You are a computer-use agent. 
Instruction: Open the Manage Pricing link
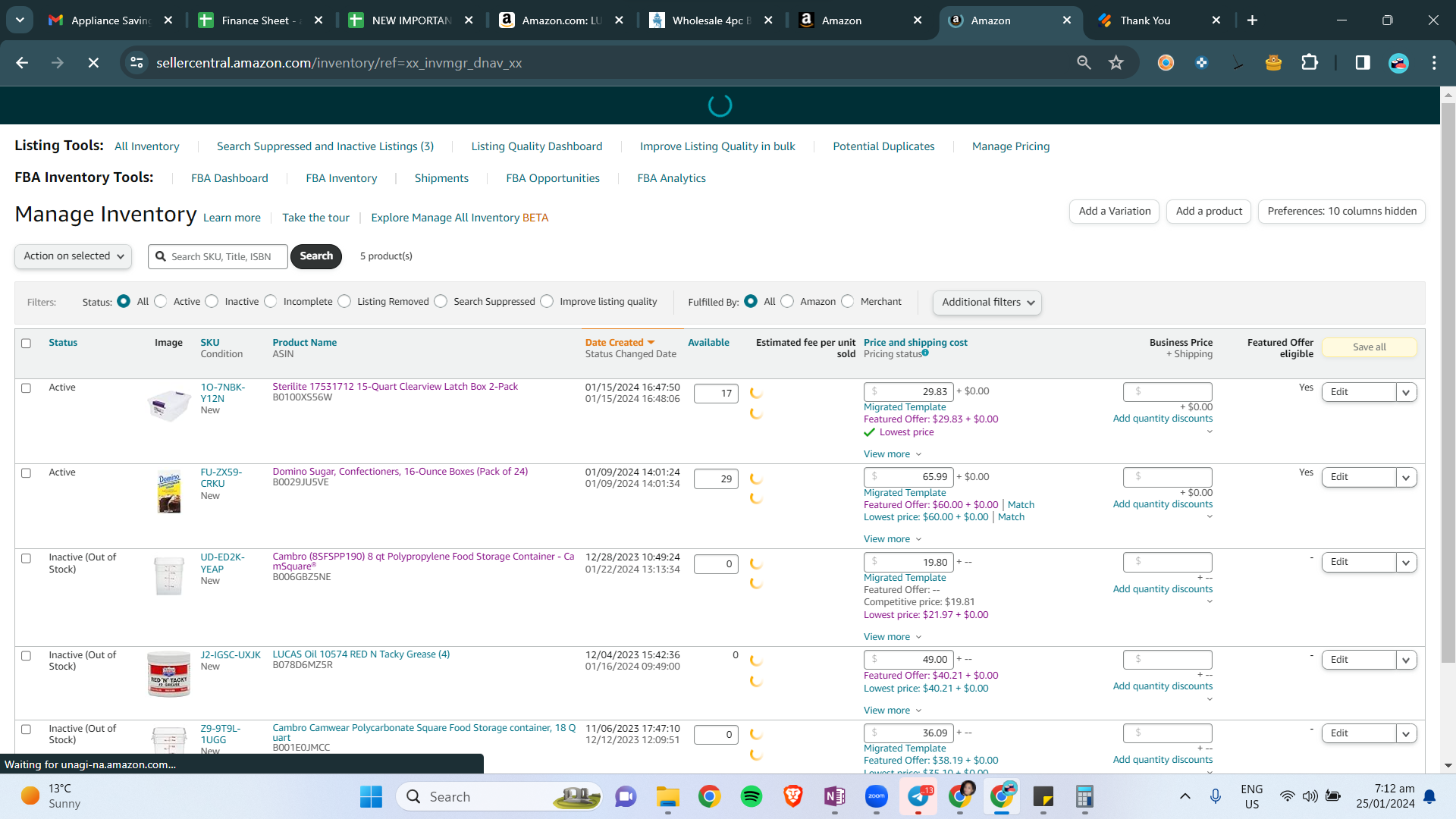(x=1011, y=146)
